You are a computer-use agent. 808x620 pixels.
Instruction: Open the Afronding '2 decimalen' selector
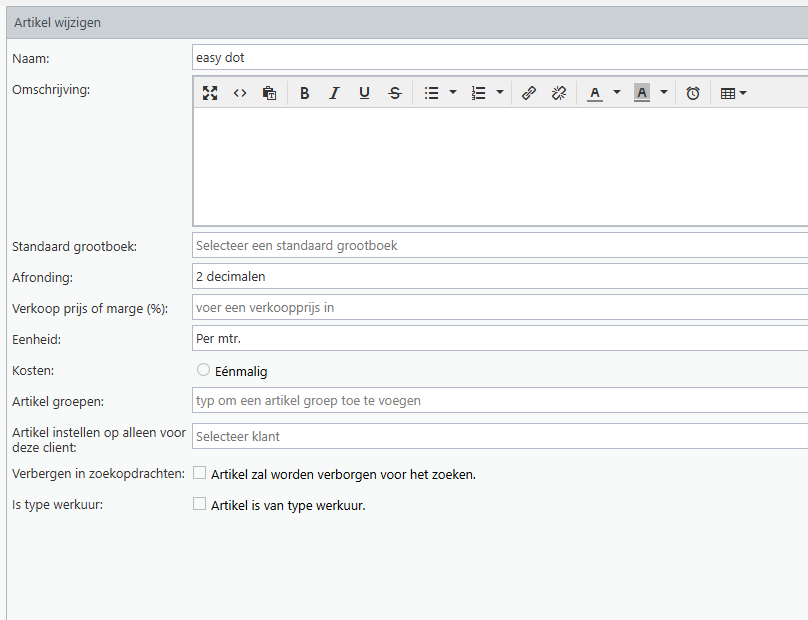pyautogui.click(x=500, y=276)
